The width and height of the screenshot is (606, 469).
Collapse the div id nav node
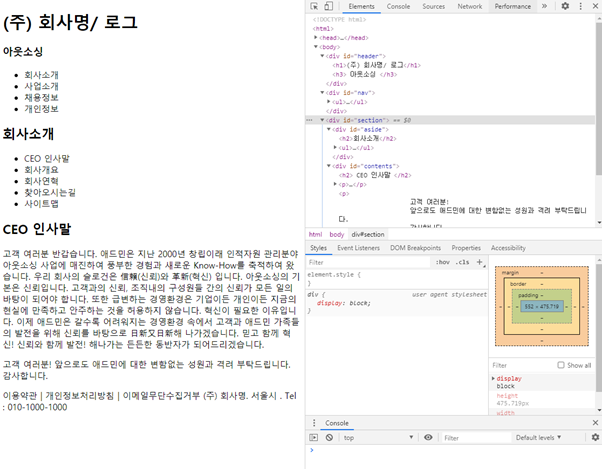pyautogui.click(x=322, y=93)
